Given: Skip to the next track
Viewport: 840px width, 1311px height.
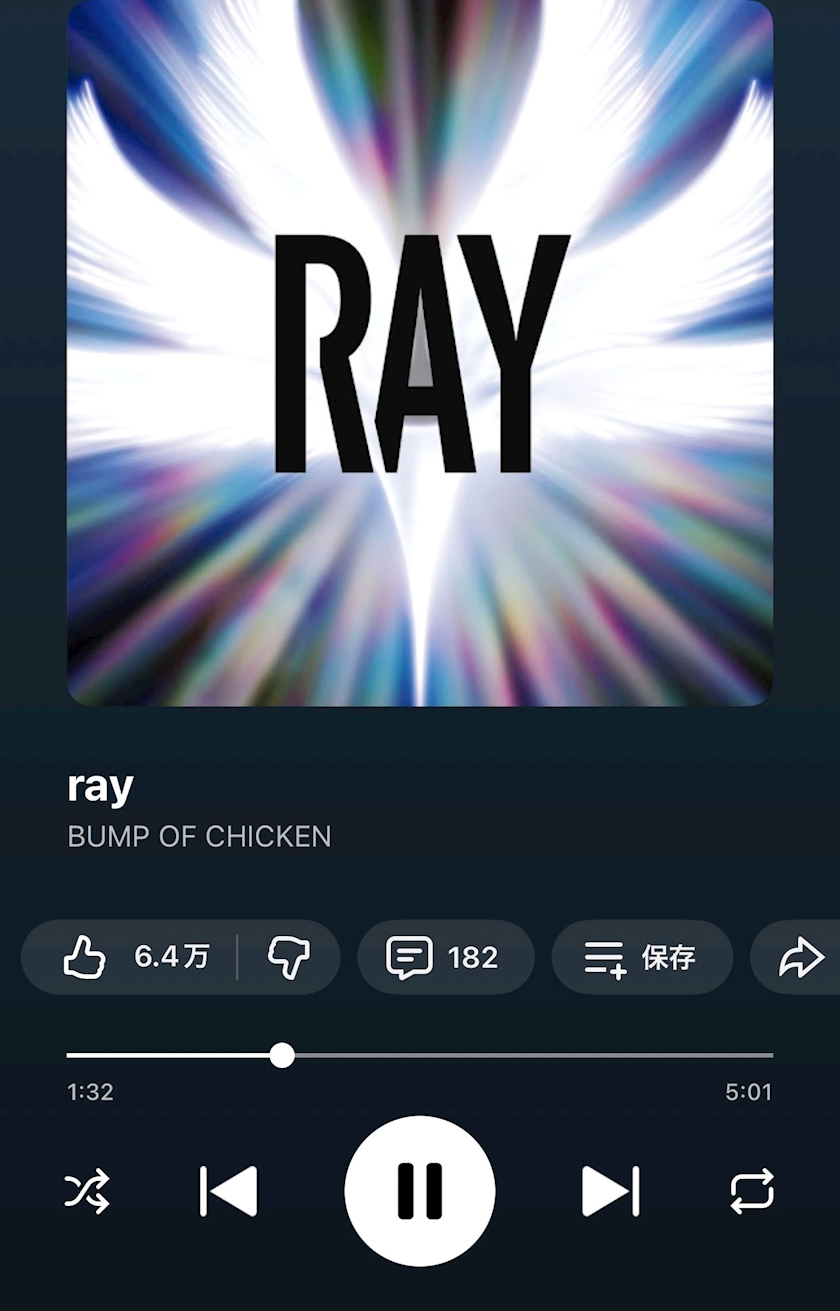Looking at the screenshot, I should click(x=610, y=1191).
